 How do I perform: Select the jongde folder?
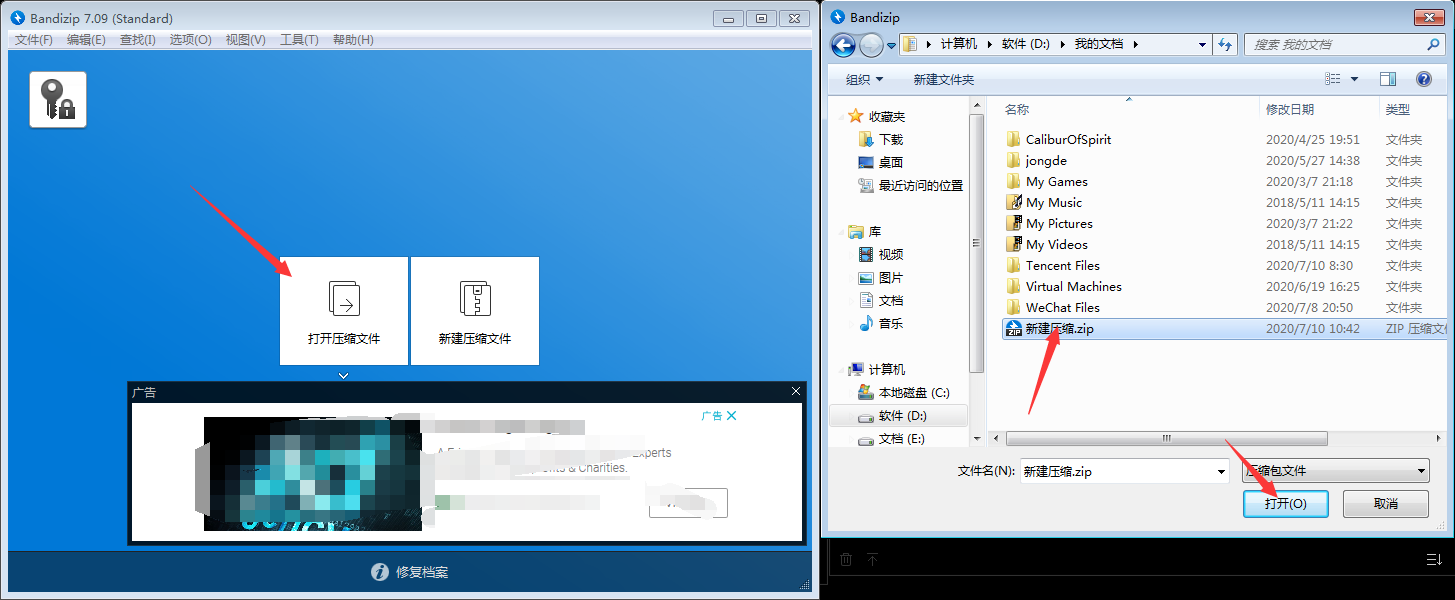point(1046,160)
